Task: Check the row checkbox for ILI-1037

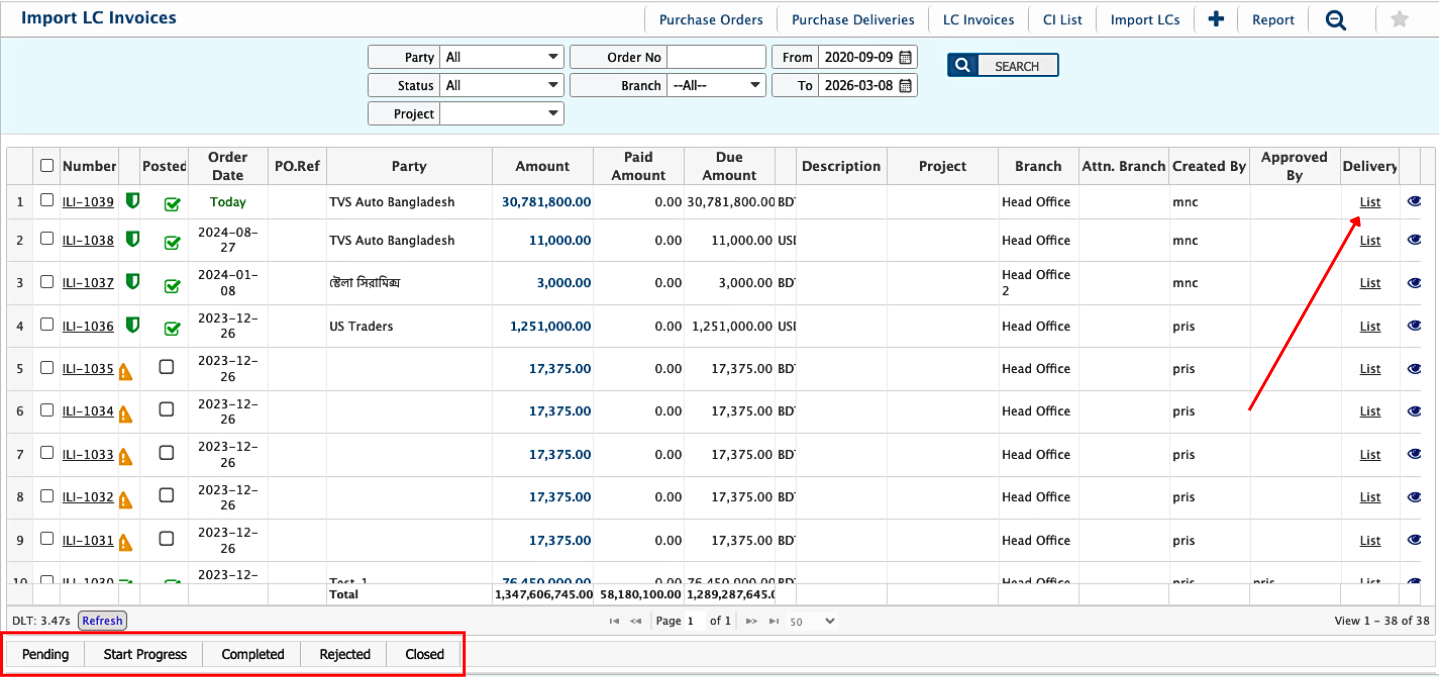Action: point(47,283)
